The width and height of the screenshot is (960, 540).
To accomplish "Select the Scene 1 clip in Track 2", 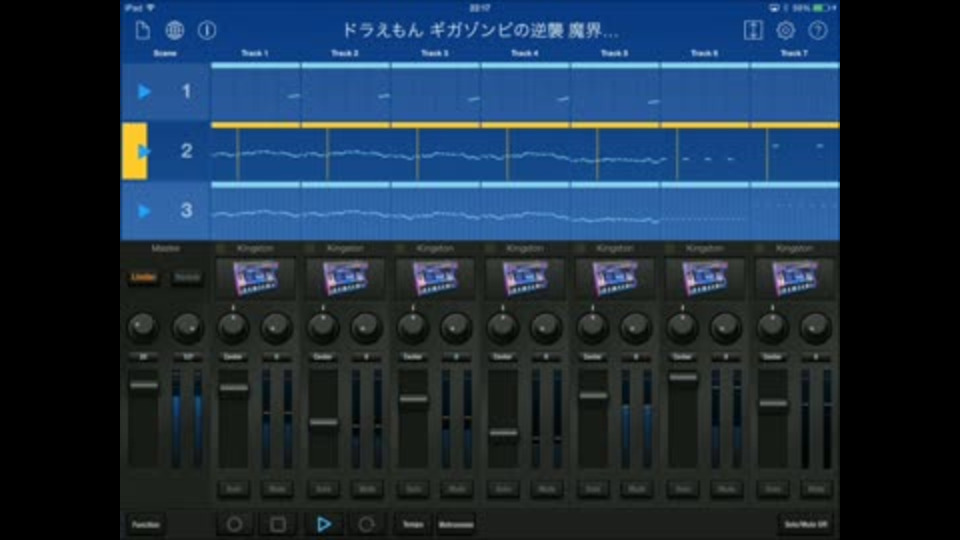I will click(345, 92).
